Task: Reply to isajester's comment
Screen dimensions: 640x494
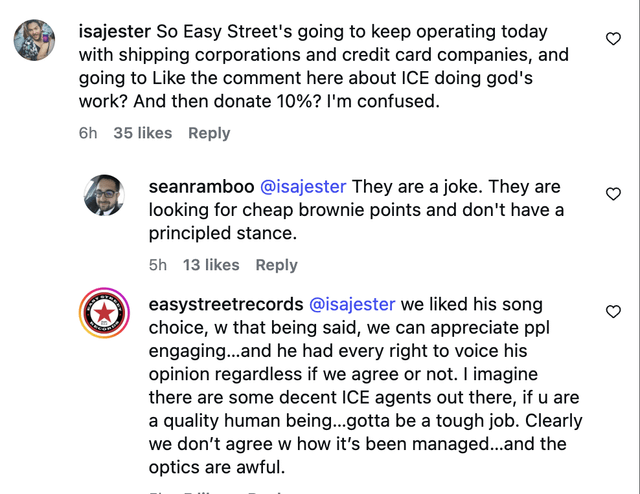Action: tap(209, 133)
